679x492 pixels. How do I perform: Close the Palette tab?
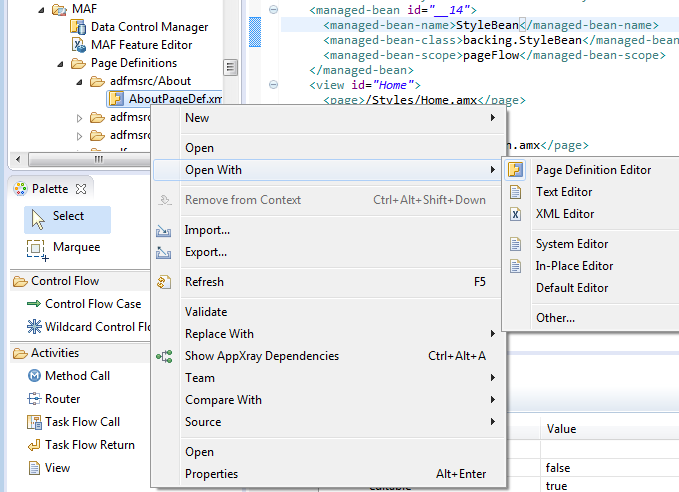click(x=81, y=189)
